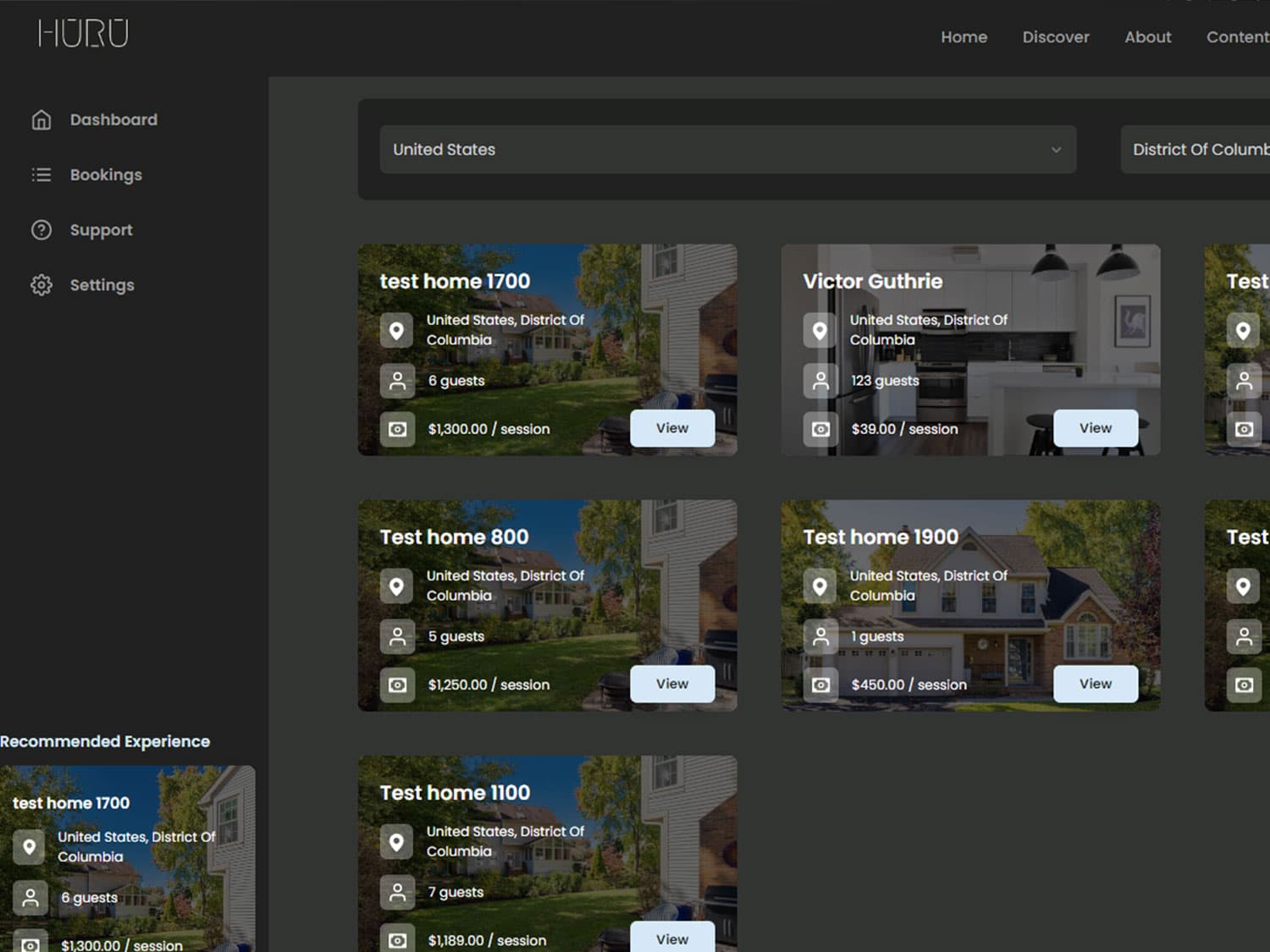This screenshot has height=952, width=1270.
Task: Click the Bookings list icon
Action: (x=41, y=175)
